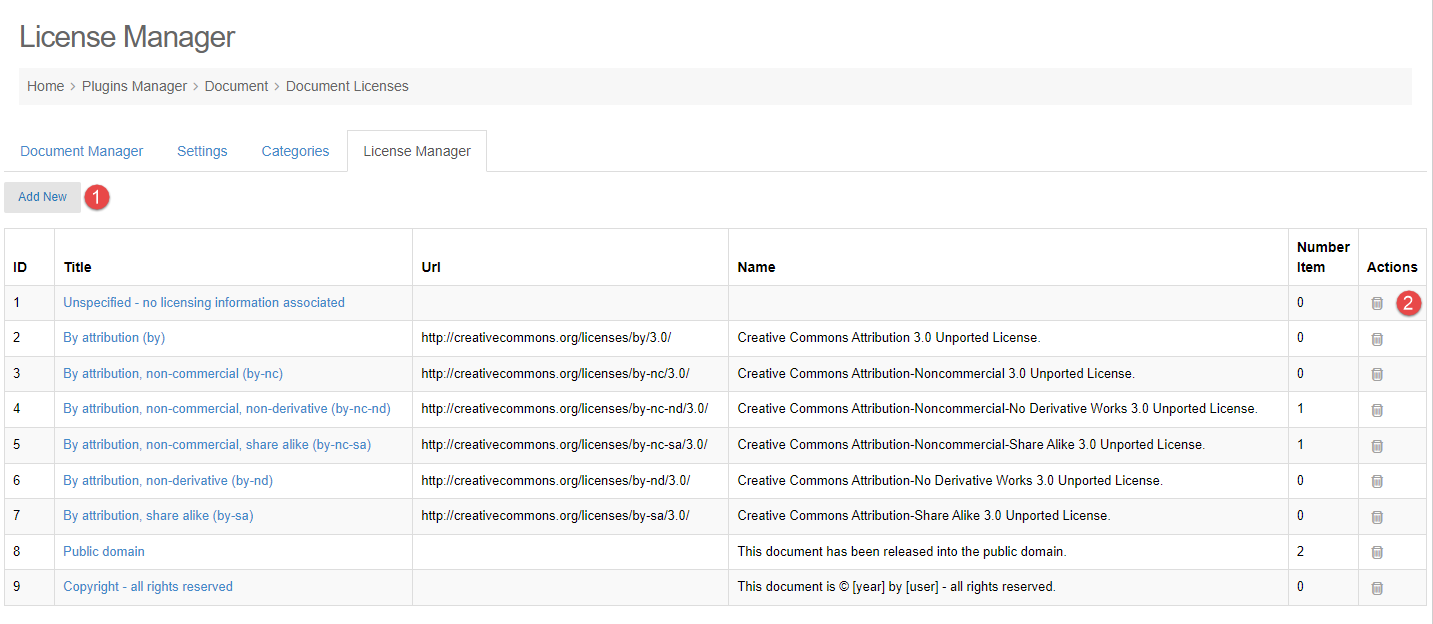Viewport: 1433px width, 624px height.
Task: Click Attribution-Noncommercial 3.0 Unported License name
Action: pos(936,373)
